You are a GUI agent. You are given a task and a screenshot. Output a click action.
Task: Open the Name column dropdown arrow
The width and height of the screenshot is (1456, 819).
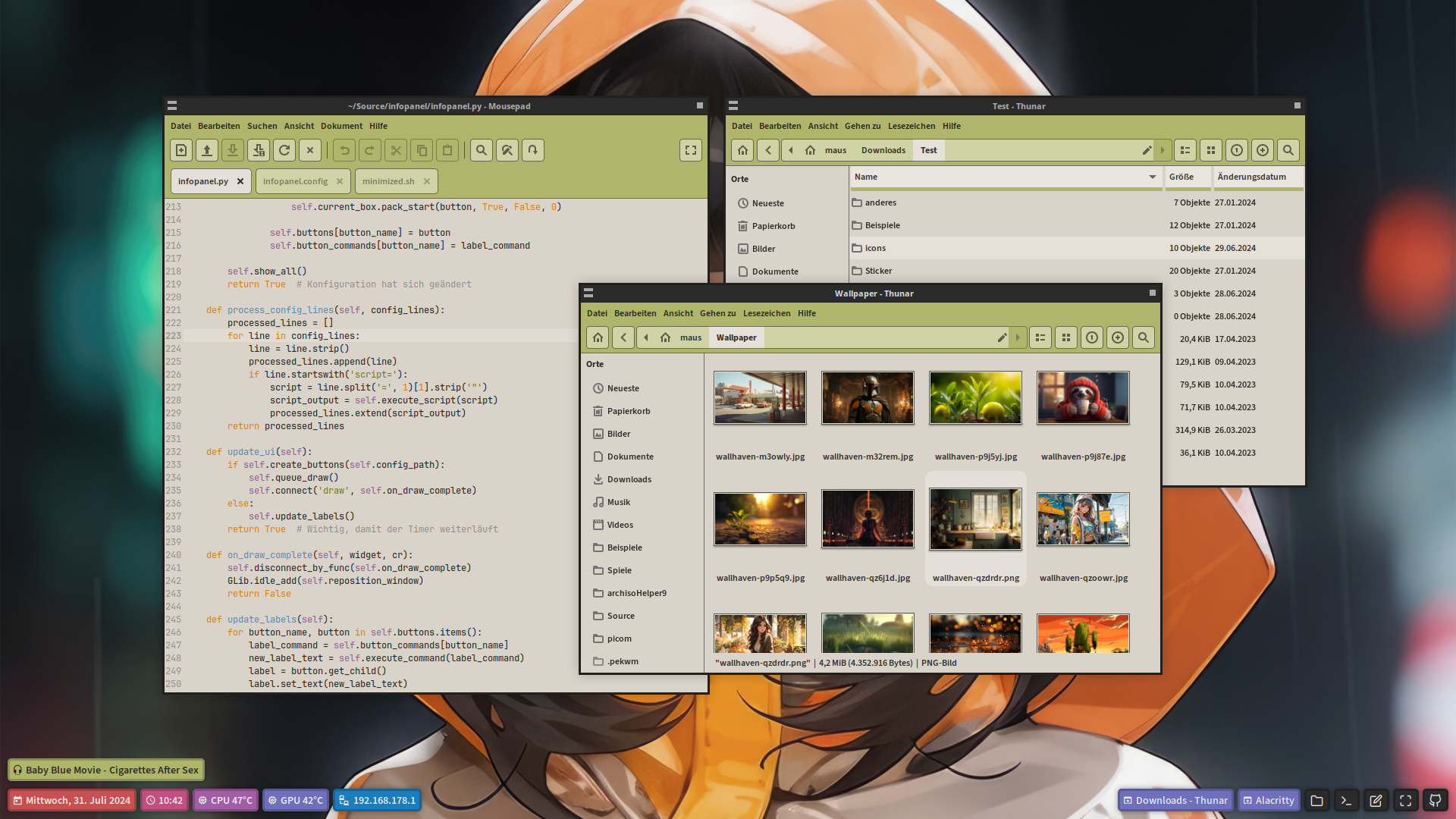(1153, 177)
